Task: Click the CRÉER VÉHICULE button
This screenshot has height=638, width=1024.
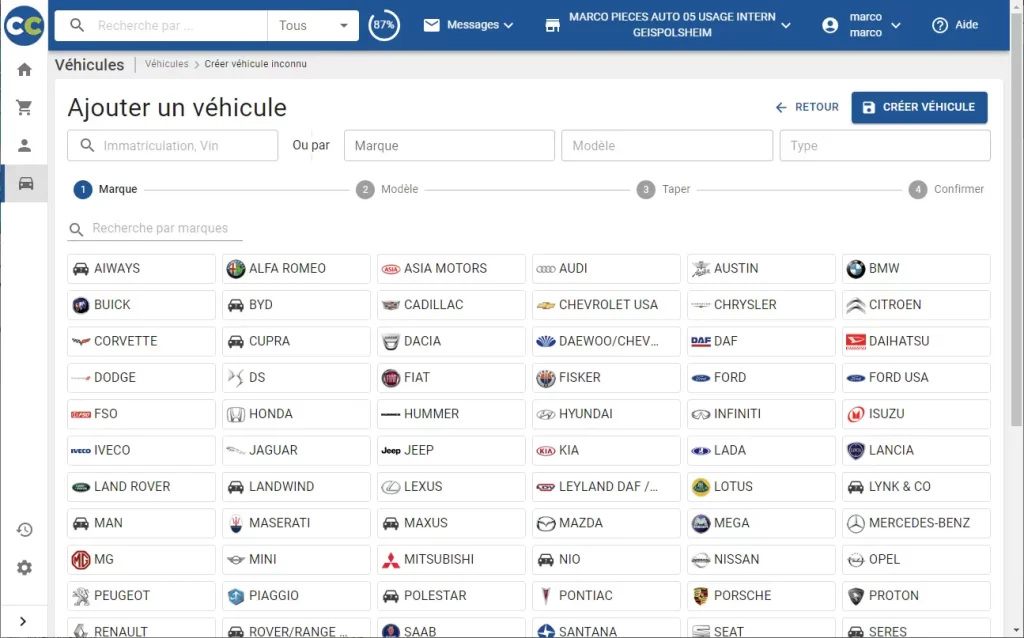Action: click(919, 107)
